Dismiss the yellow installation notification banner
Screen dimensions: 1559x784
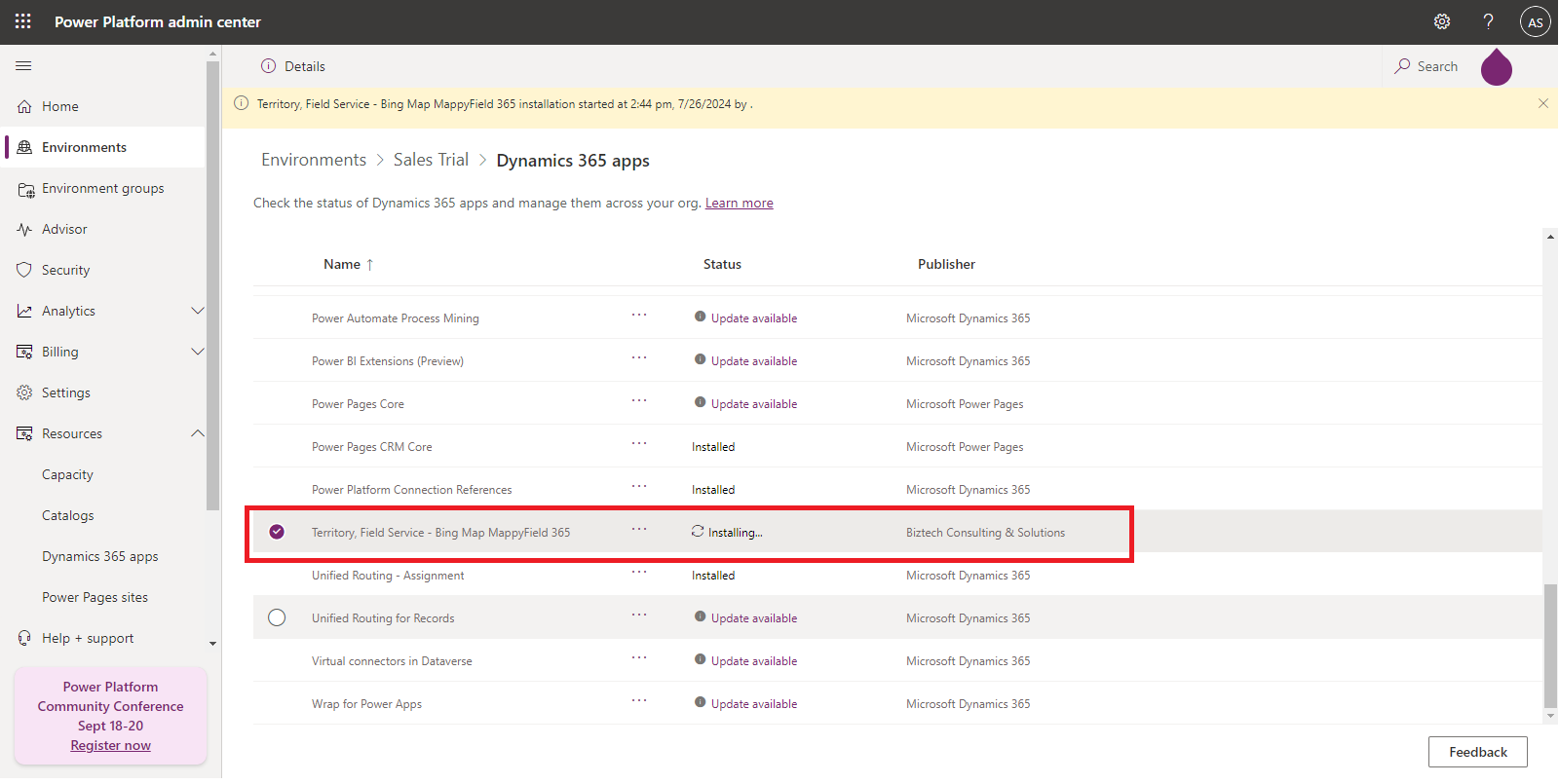pyautogui.click(x=1543, y=103)
